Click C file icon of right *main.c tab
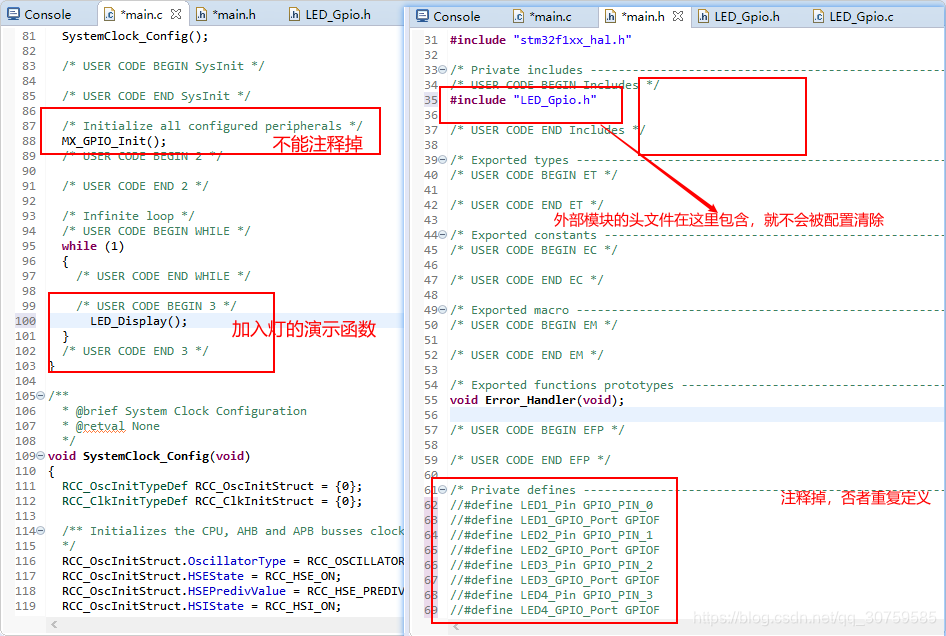 (518, 16)
